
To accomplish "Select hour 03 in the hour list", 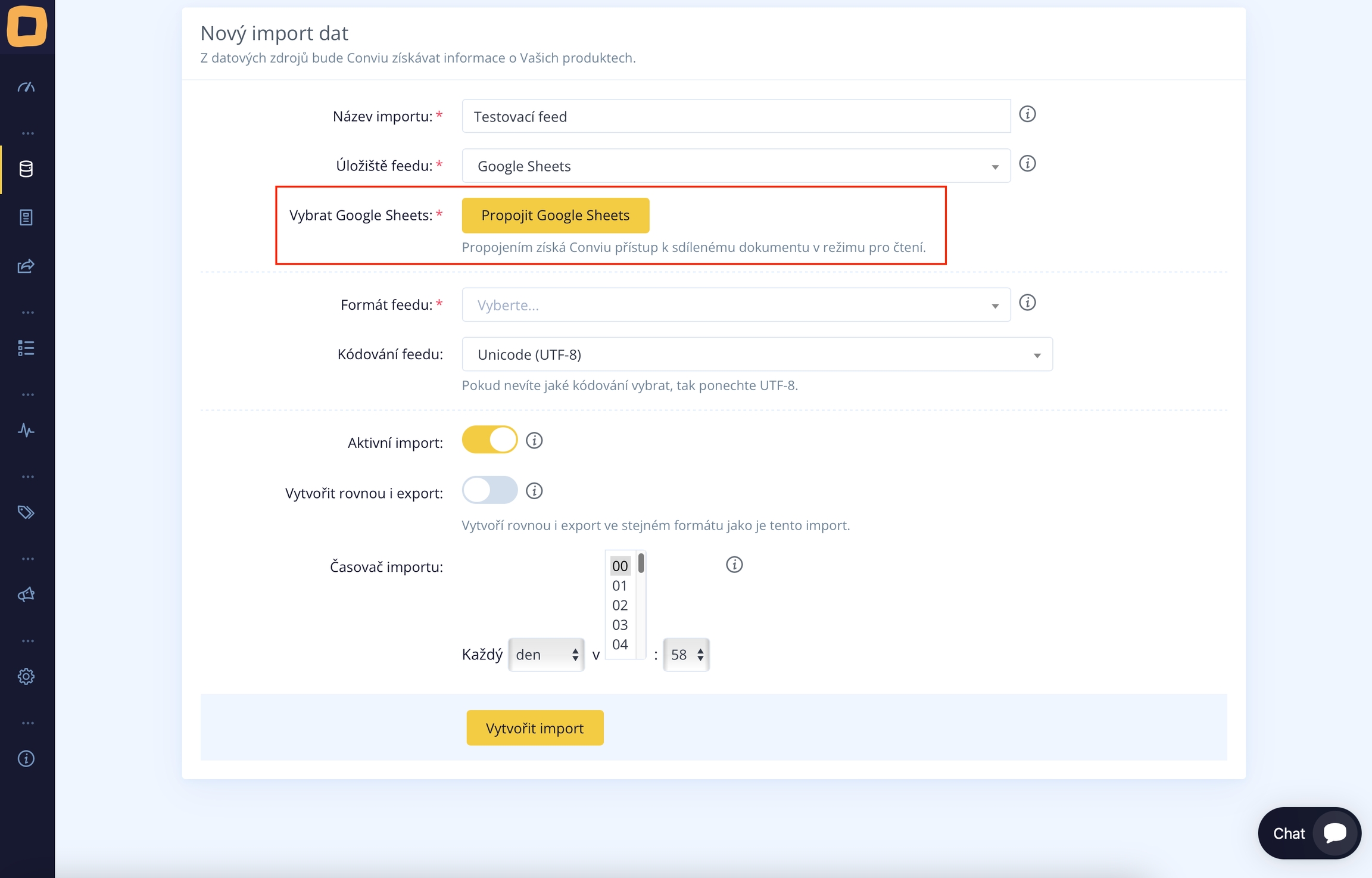I will click(x=620, y=625).
